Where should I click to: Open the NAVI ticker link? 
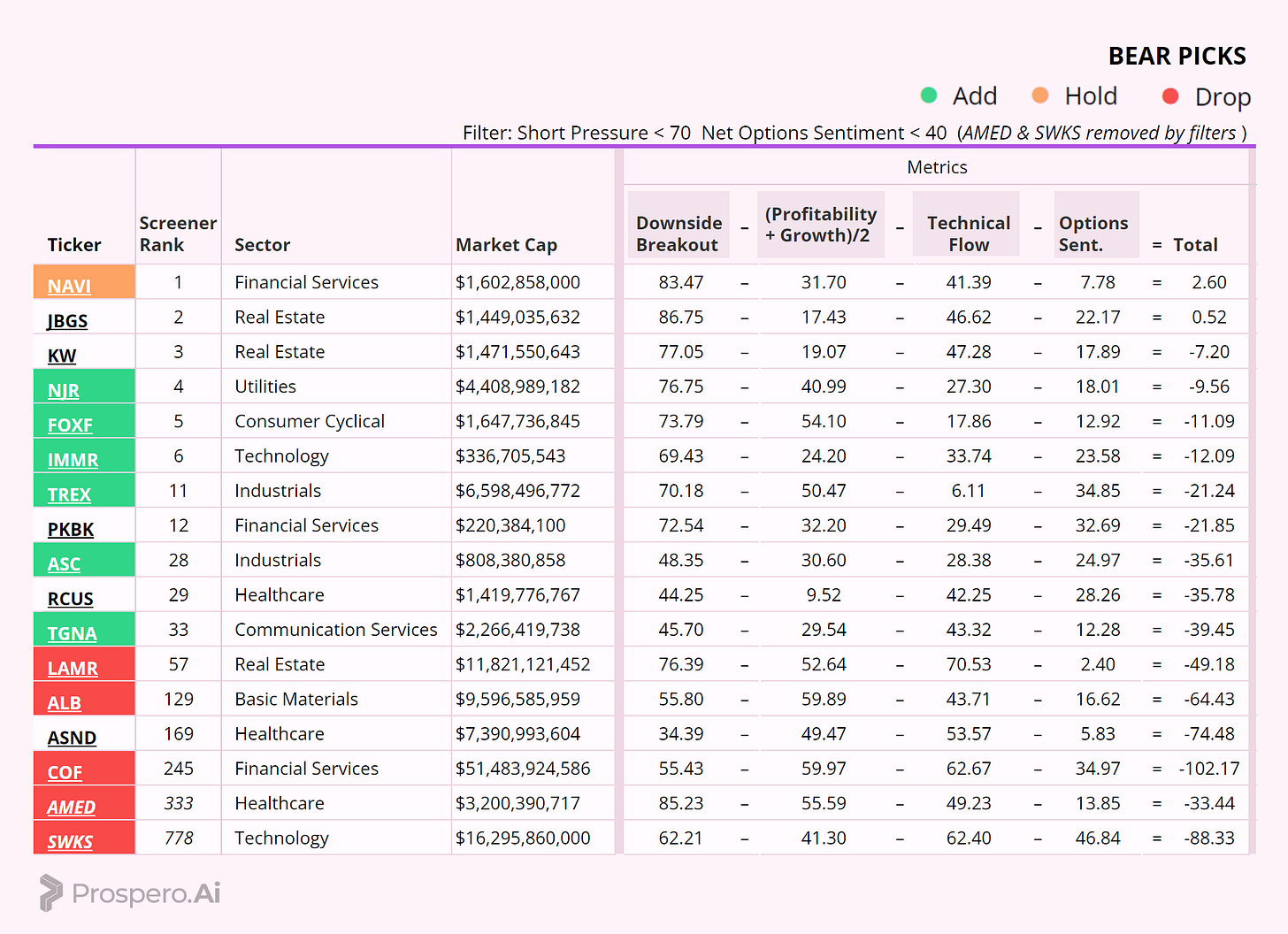(x=69, y=286)
